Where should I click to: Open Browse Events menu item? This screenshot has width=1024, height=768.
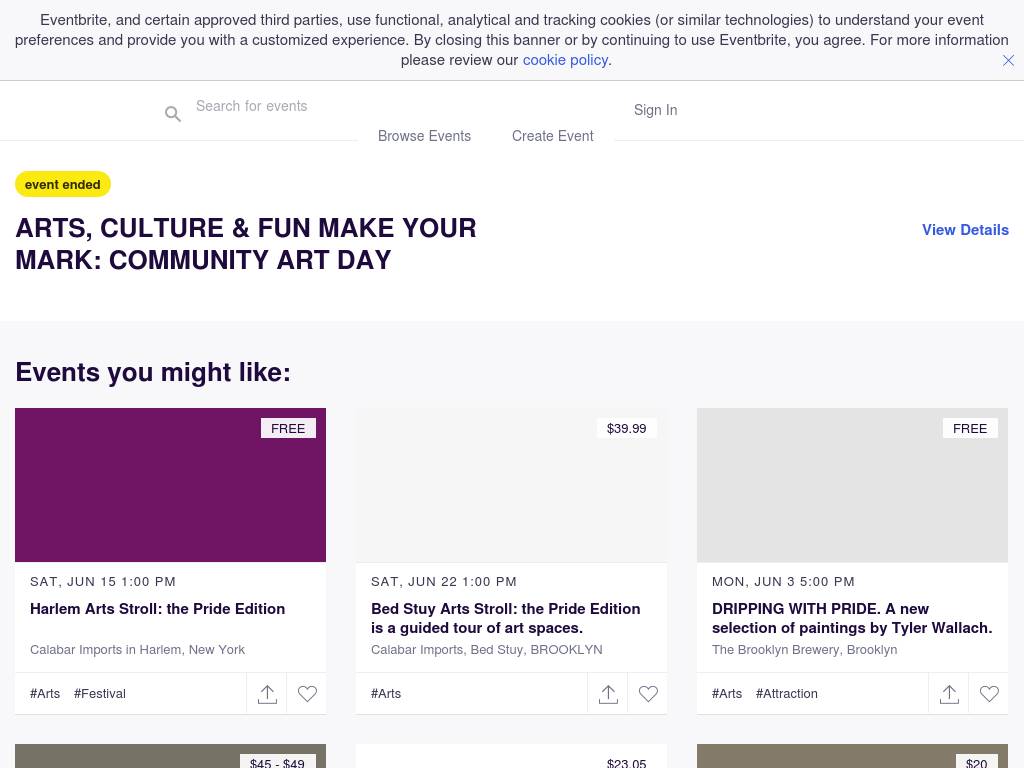(x=424, y=136)
